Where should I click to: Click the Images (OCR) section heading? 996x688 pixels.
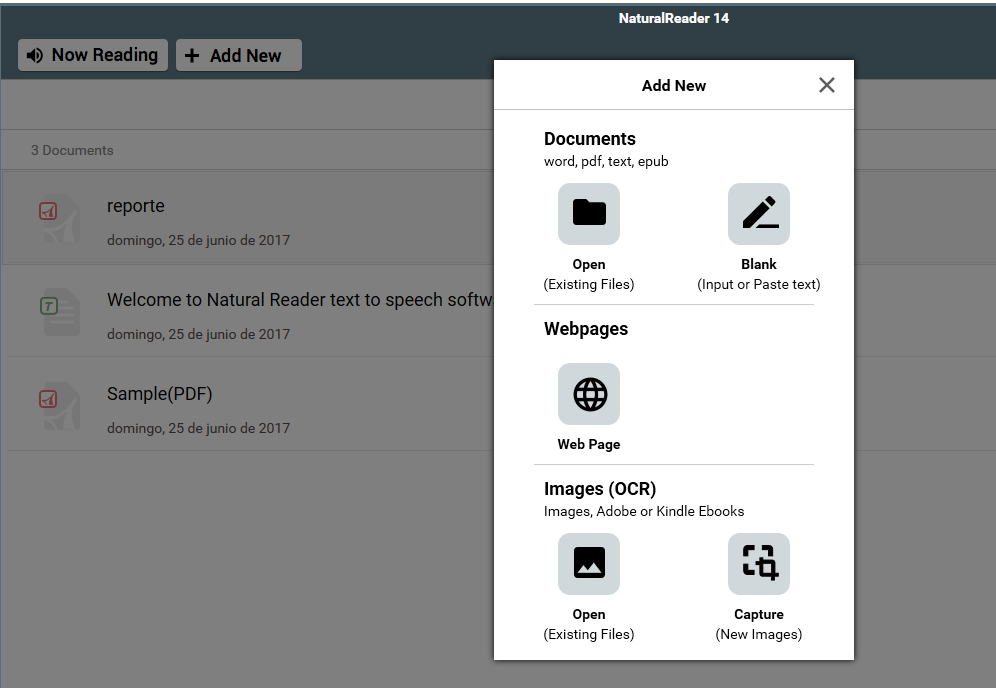[x=600, y=489]
